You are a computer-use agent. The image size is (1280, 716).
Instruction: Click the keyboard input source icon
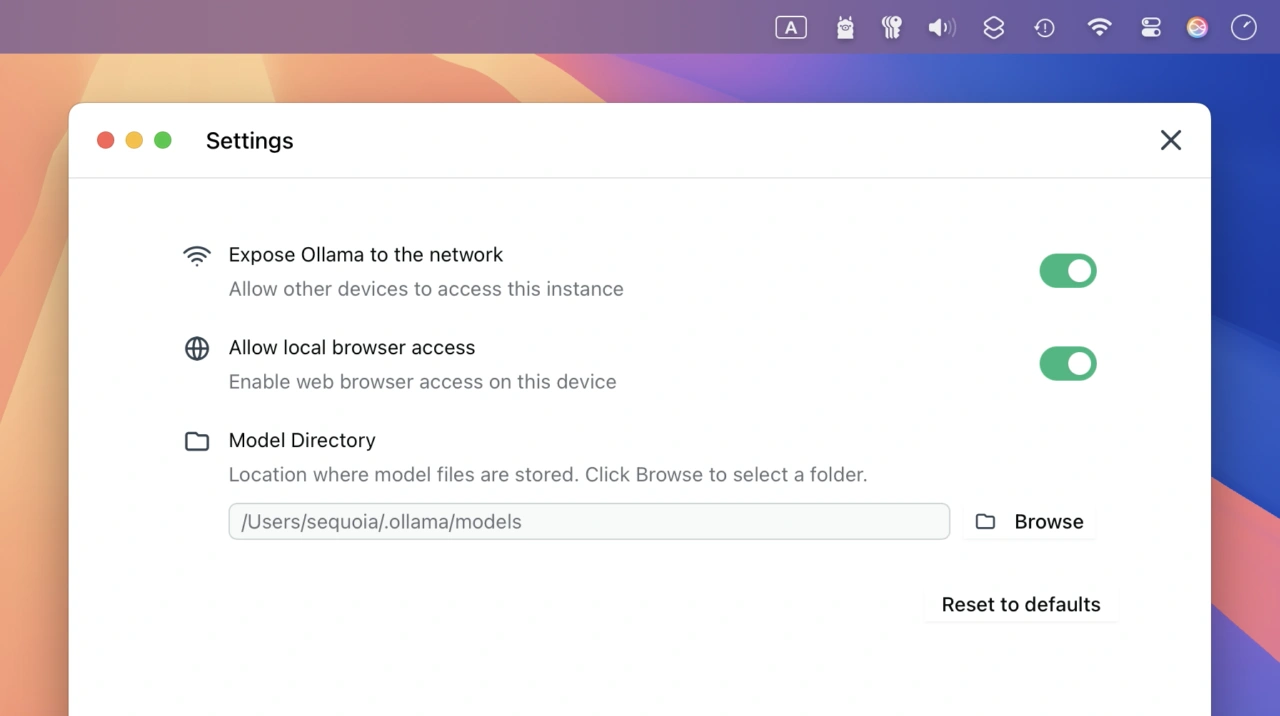pyautogui.click(x=791, y=28)
